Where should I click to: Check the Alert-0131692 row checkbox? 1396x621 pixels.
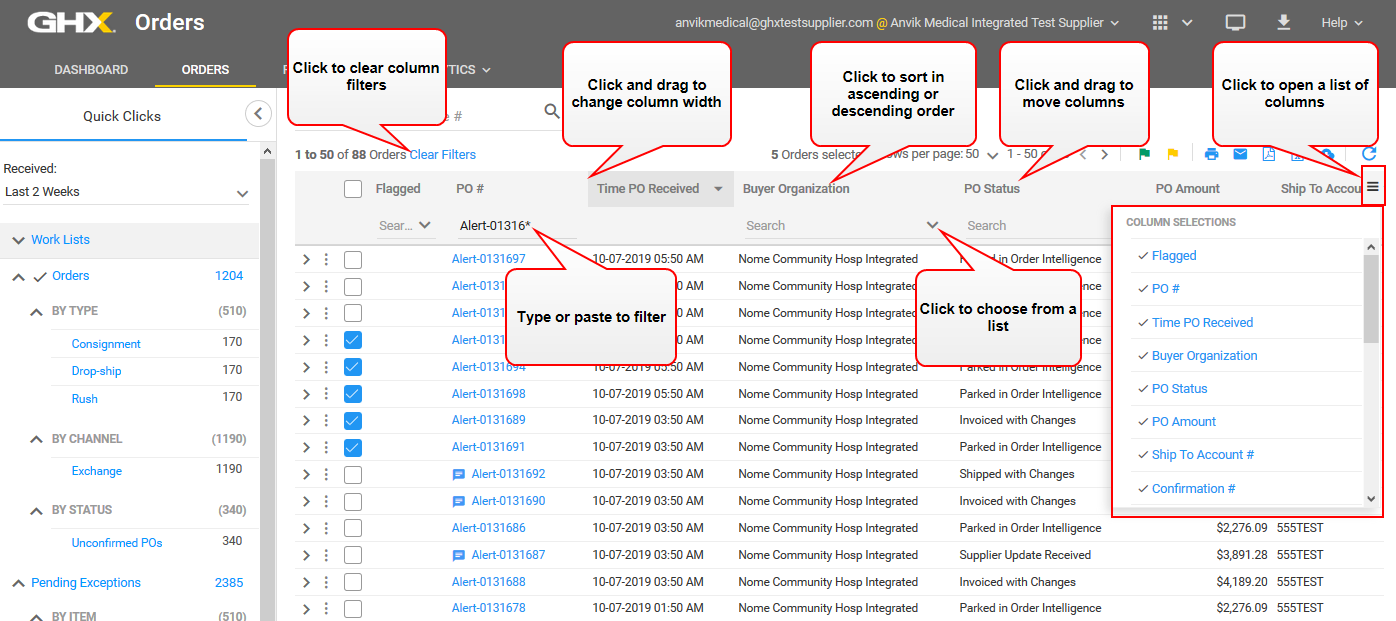(353, 474)
